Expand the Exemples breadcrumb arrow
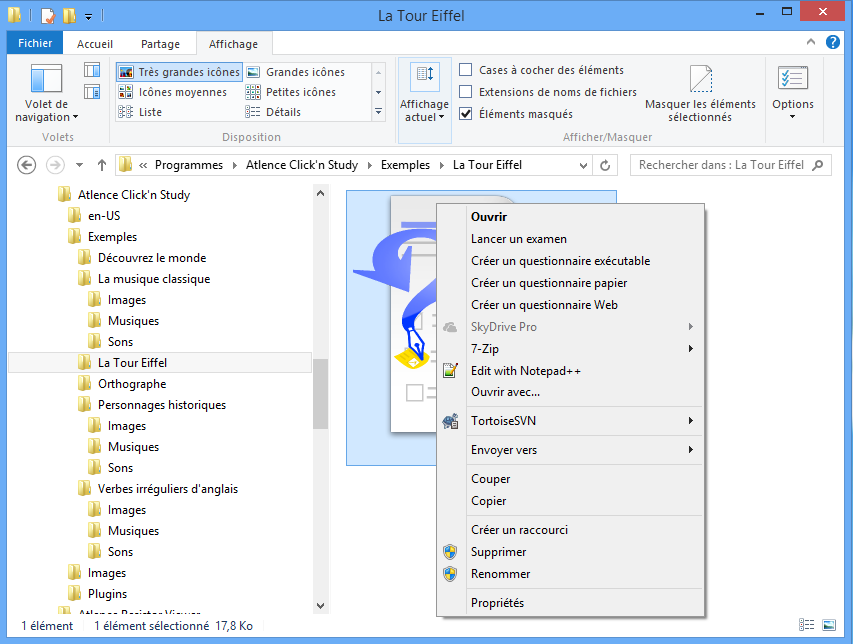 coord(441,165)
